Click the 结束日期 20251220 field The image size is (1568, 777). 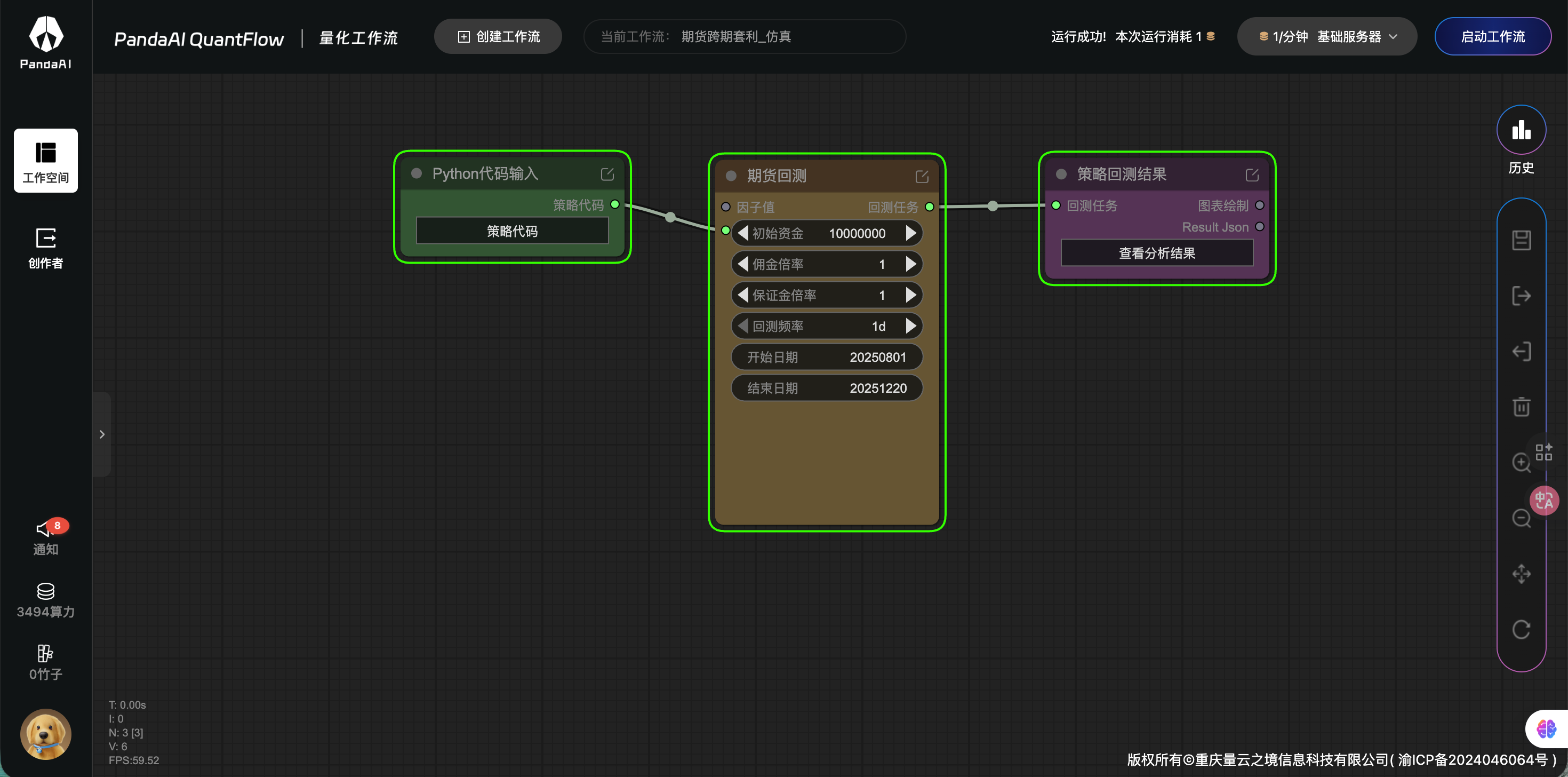[827, 388]
